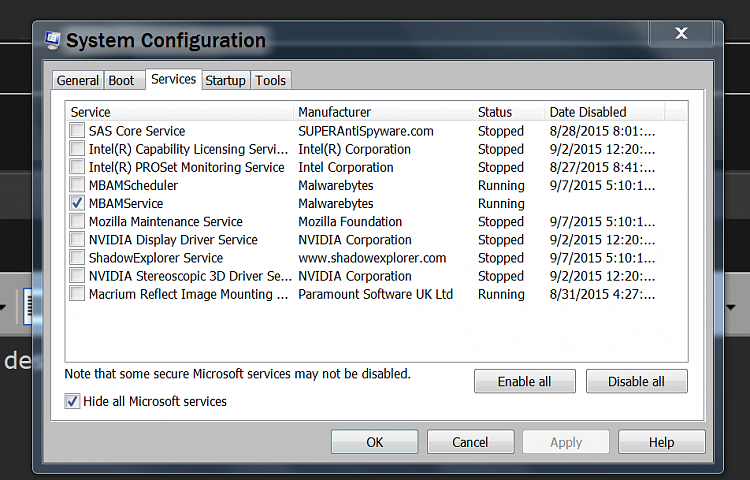This screenshot has height=480, width=750.
Task: Enable NVIDIA Display Driver Service checkbox
Action: point(77,240)
